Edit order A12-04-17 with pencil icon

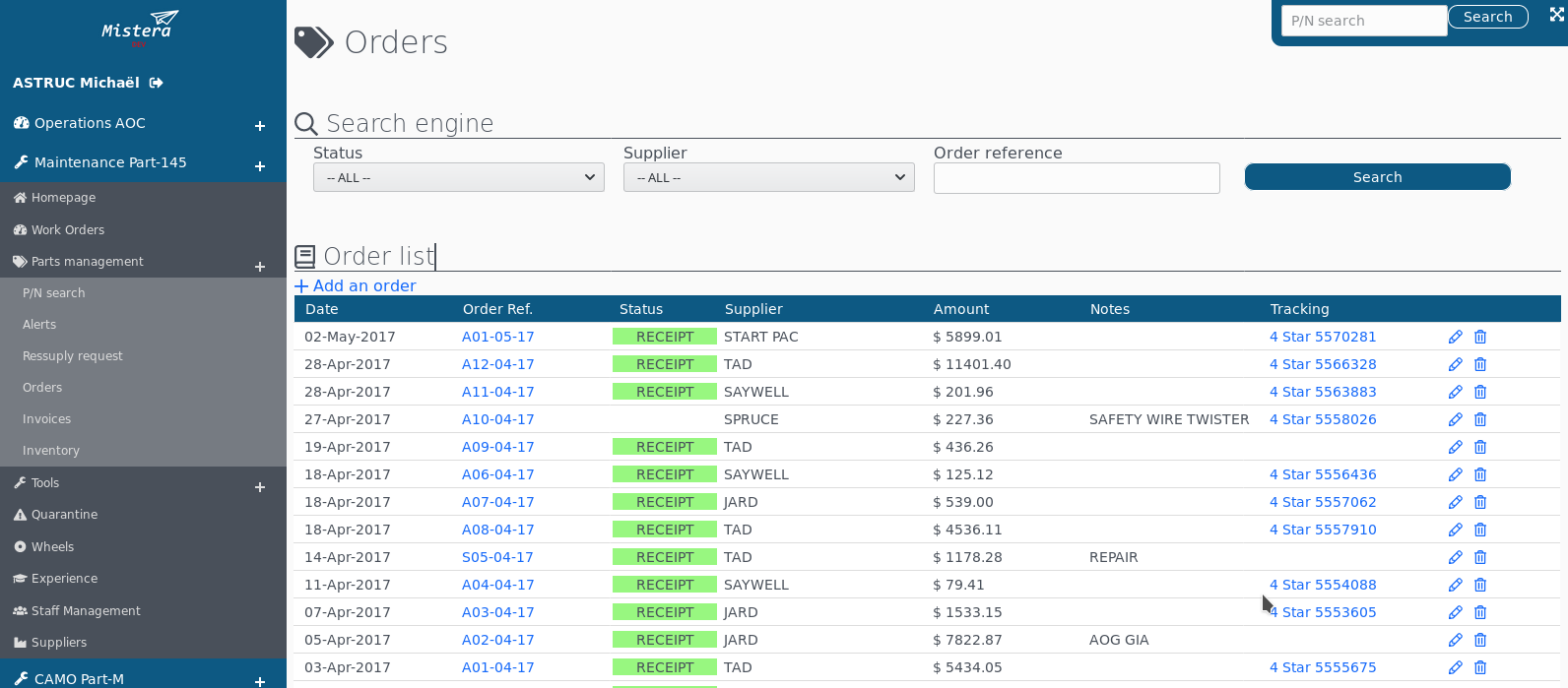[1455, 364]
